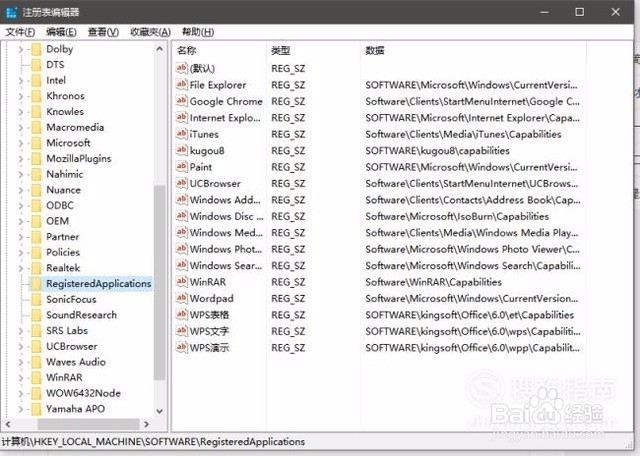Expand the Macromedia key arrow
The width and height of the screenshot is (640, 456).
21,127
